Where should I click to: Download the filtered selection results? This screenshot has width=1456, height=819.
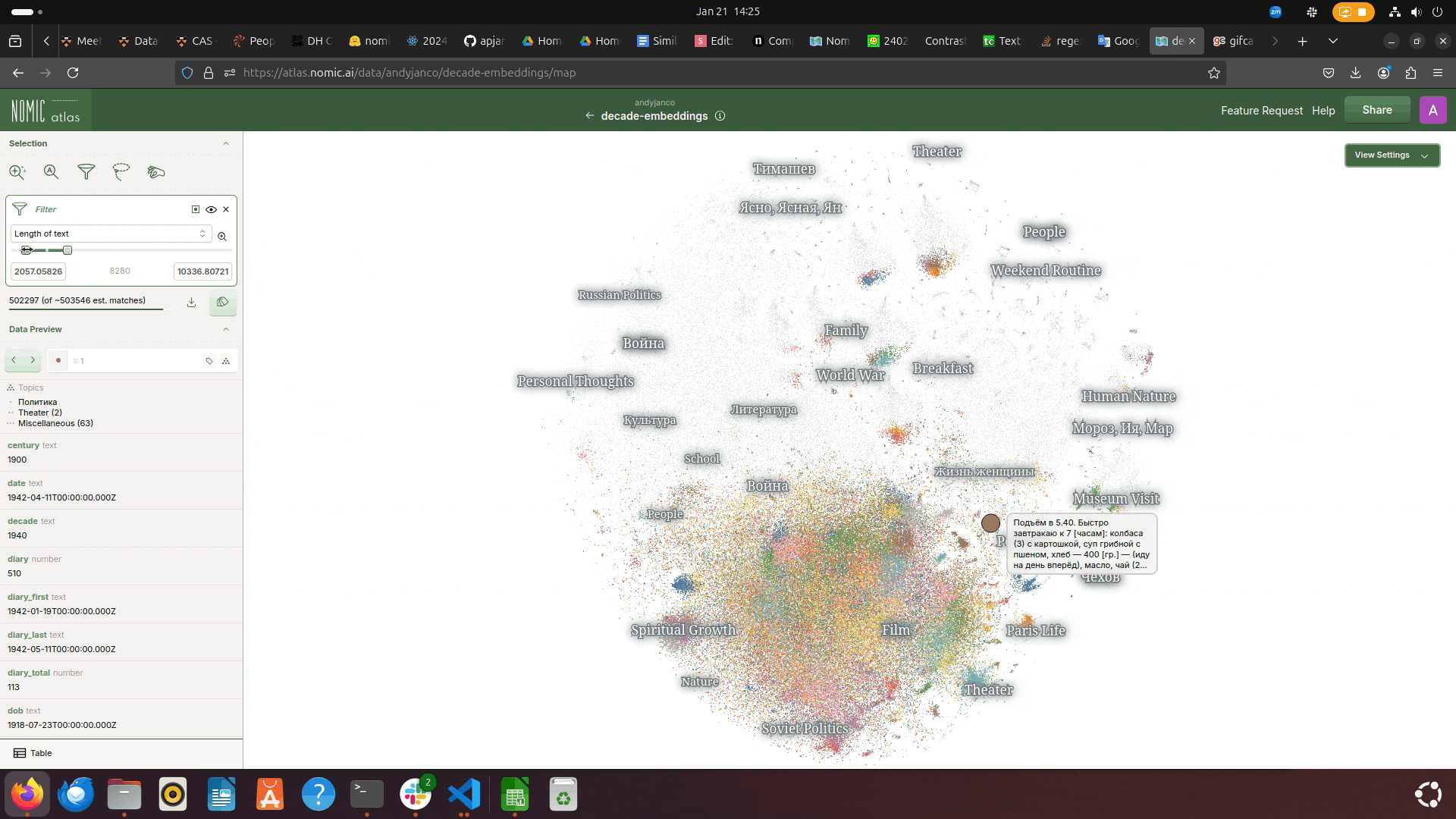click(192, 302)
